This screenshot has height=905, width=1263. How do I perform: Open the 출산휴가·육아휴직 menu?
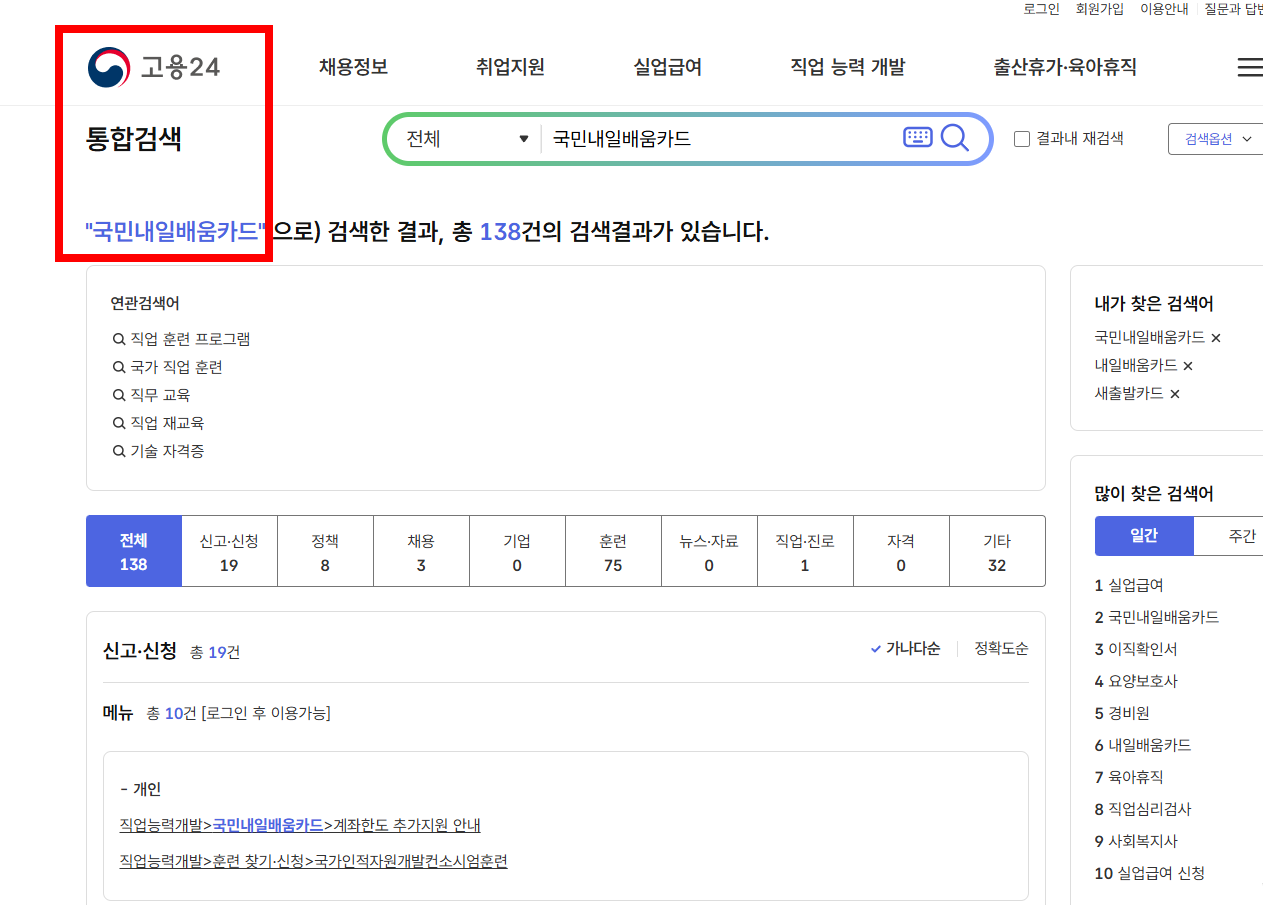1065,67
